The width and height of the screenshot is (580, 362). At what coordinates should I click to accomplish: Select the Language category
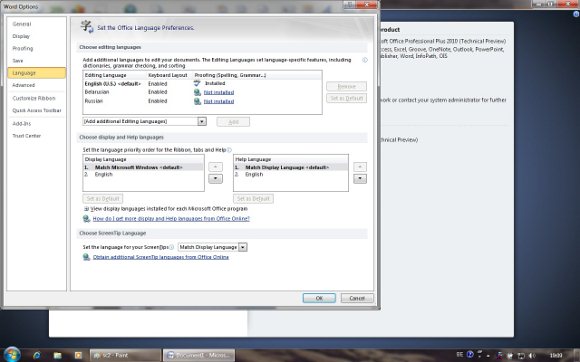tap(36, 73)
